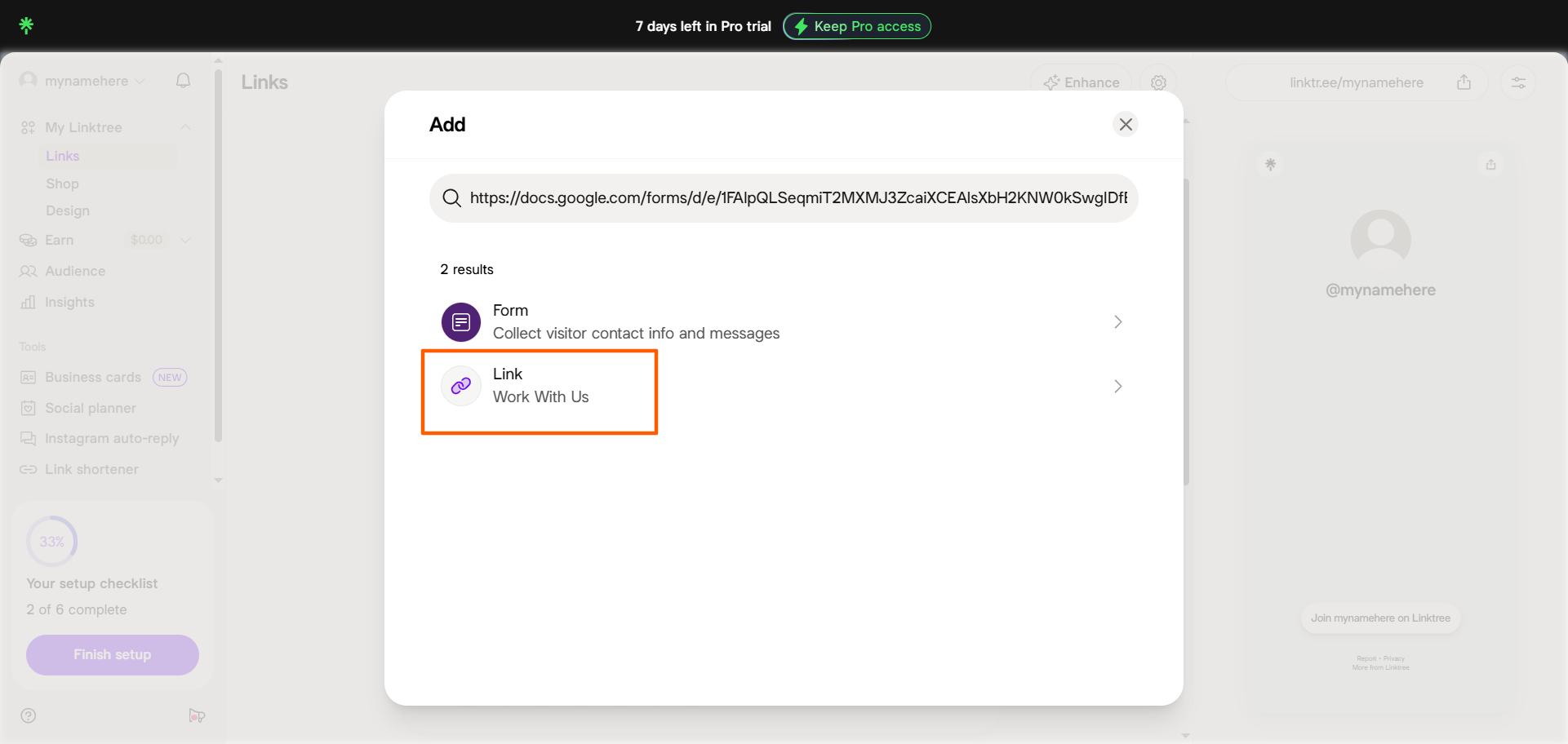
Task: Click the My Linktree grid icon
Action: (x=28, y=127)
